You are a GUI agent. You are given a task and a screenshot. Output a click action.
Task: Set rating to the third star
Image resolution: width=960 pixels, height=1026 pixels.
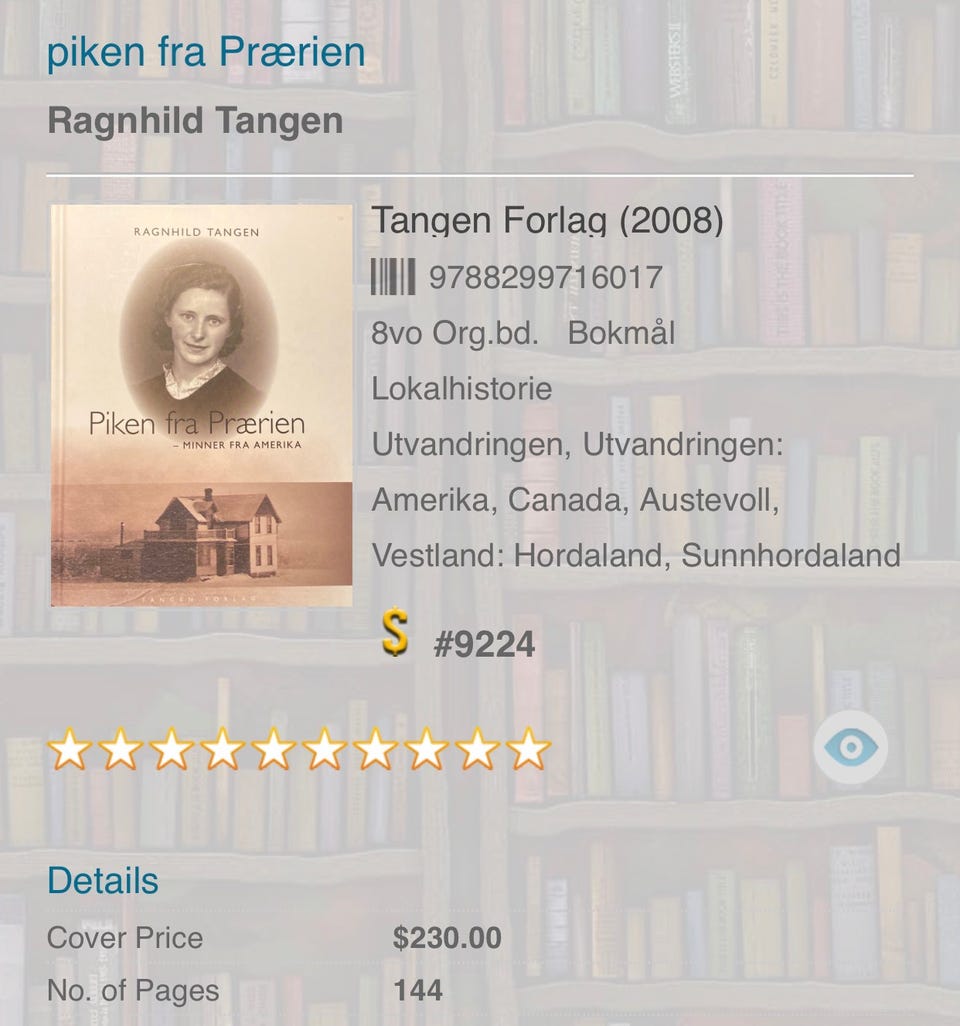click(x=171, y=749)
